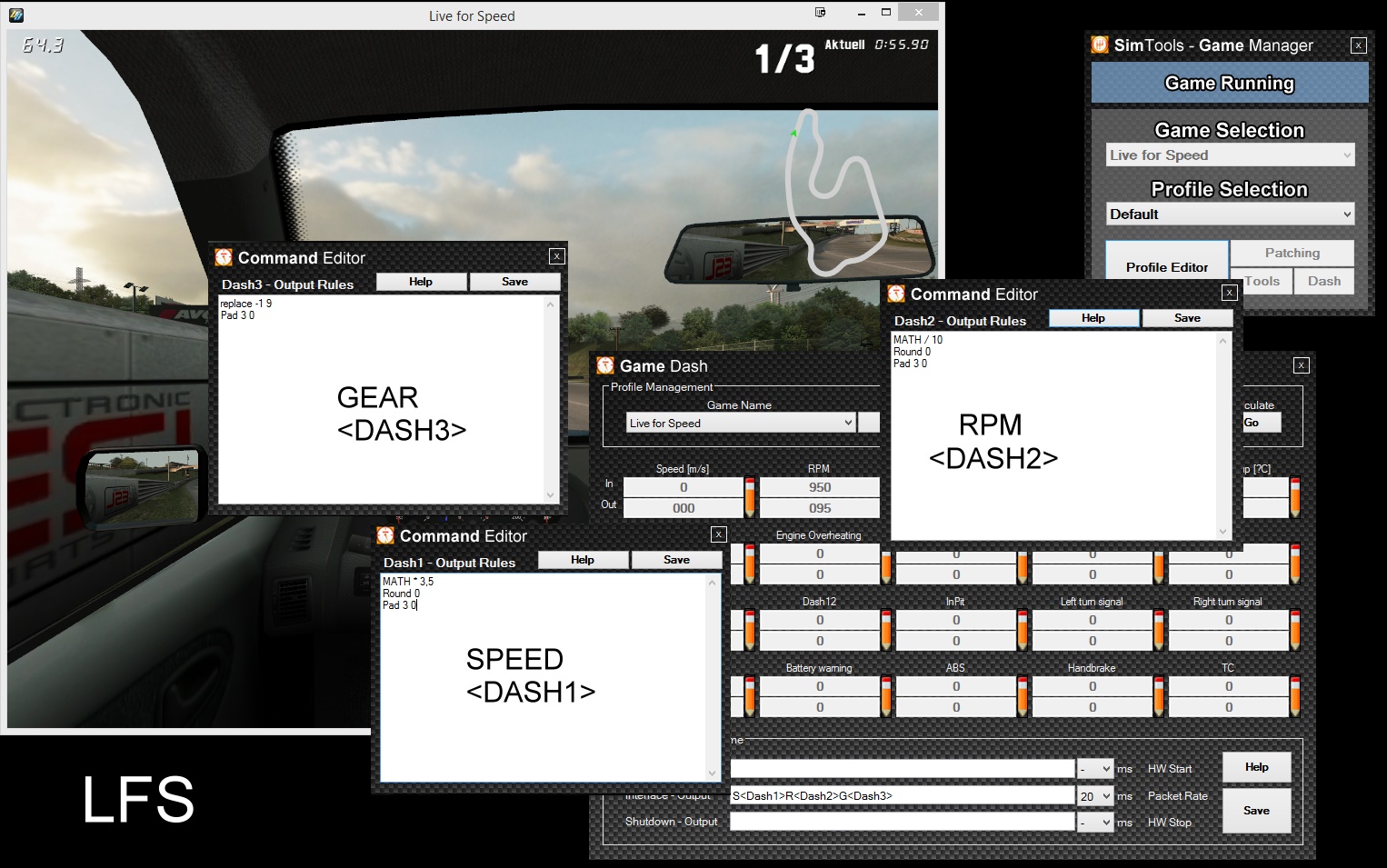
Task: Edit the InPit output with its pencil icon
Action: [x=1023, y=630]
